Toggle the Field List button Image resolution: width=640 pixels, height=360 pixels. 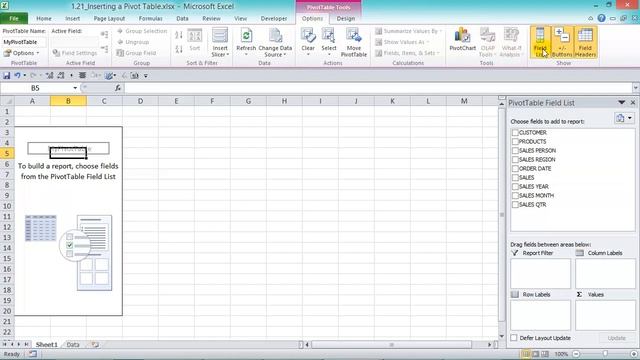540,42
